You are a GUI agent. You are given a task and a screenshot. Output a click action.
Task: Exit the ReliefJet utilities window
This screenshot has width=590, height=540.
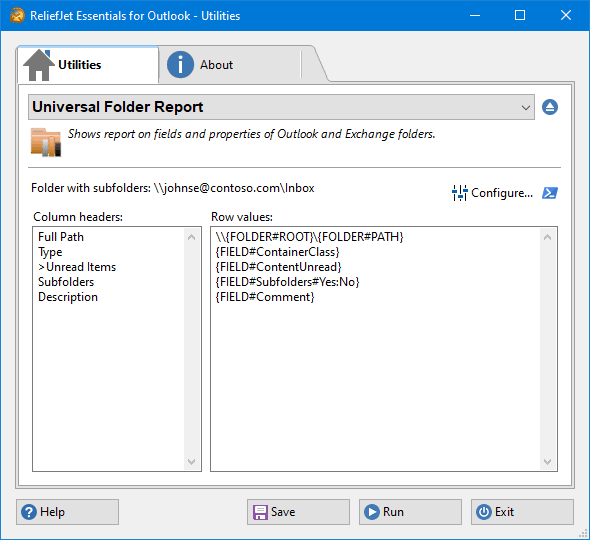(522, 512)
